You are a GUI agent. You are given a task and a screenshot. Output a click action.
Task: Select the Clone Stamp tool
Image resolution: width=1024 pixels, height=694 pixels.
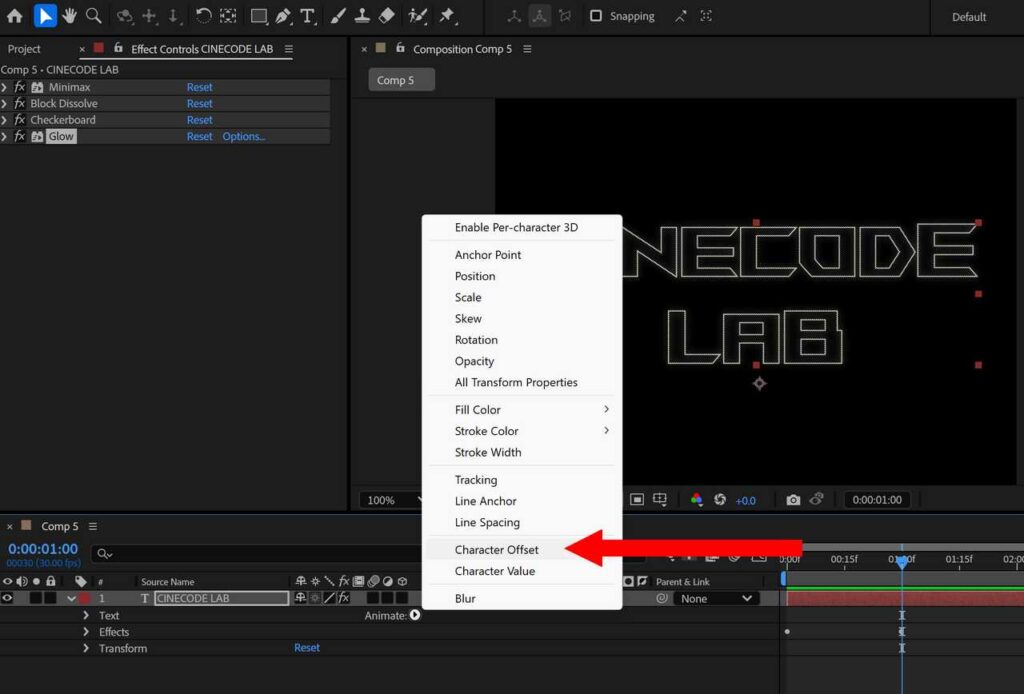tap(362, 16)
